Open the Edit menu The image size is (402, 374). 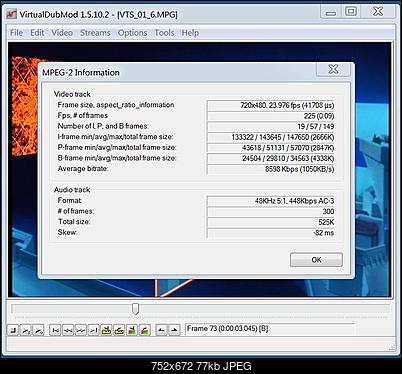pyautogui.click(x=37, y=33)
